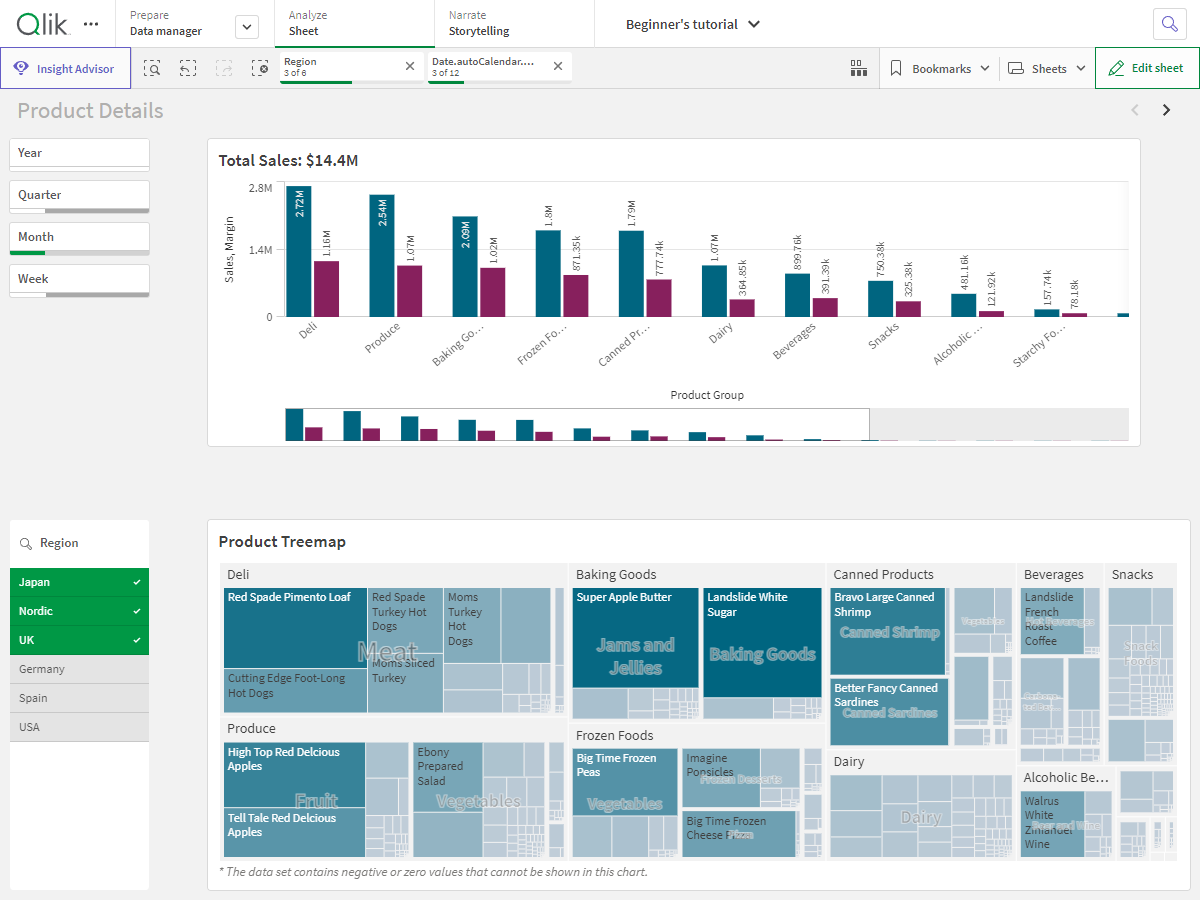Open the global navigation ellipsis menu
The width and height of the screenshot is (1200, 900).
click(92, 23)
